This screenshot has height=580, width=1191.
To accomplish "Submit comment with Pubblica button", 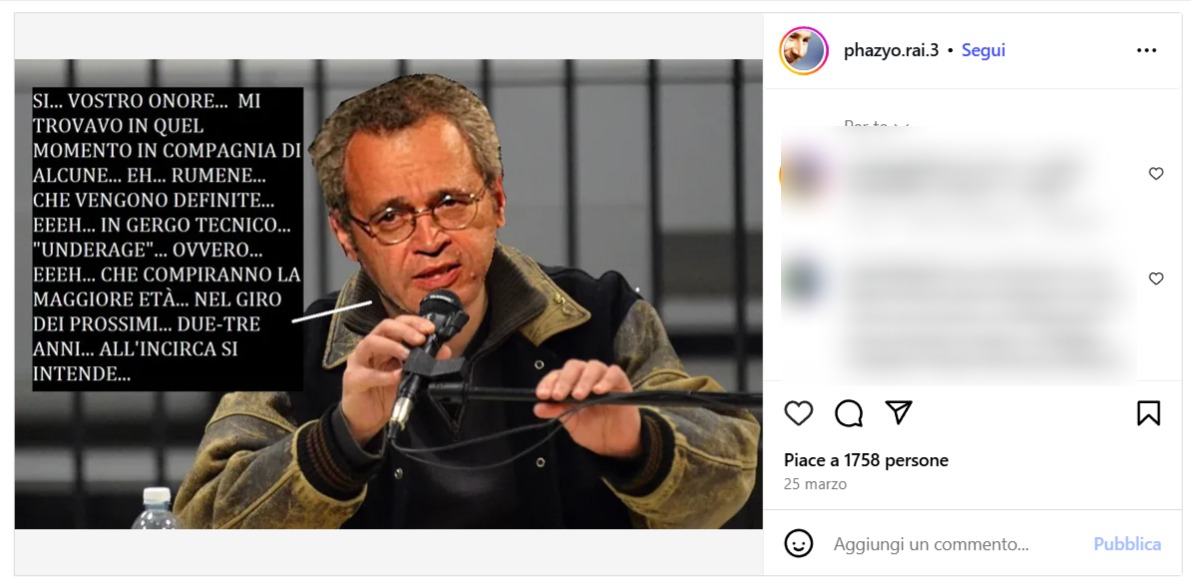I will pos(1127,544).
